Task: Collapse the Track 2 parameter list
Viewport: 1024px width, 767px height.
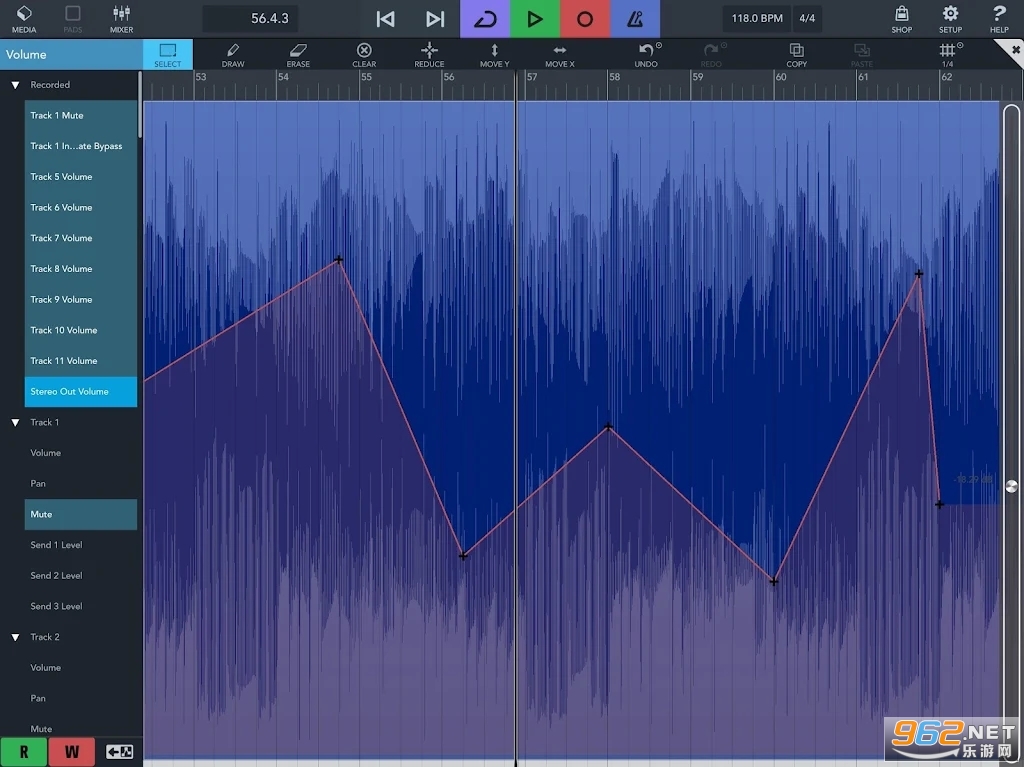Action: click(15, 637)
